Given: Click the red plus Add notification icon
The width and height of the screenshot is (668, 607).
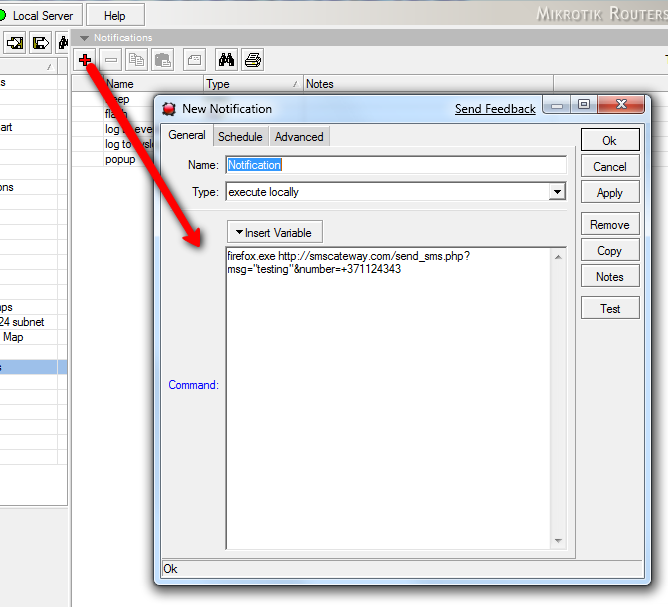Looking at the screenshot, I should (x=85, y=60).
